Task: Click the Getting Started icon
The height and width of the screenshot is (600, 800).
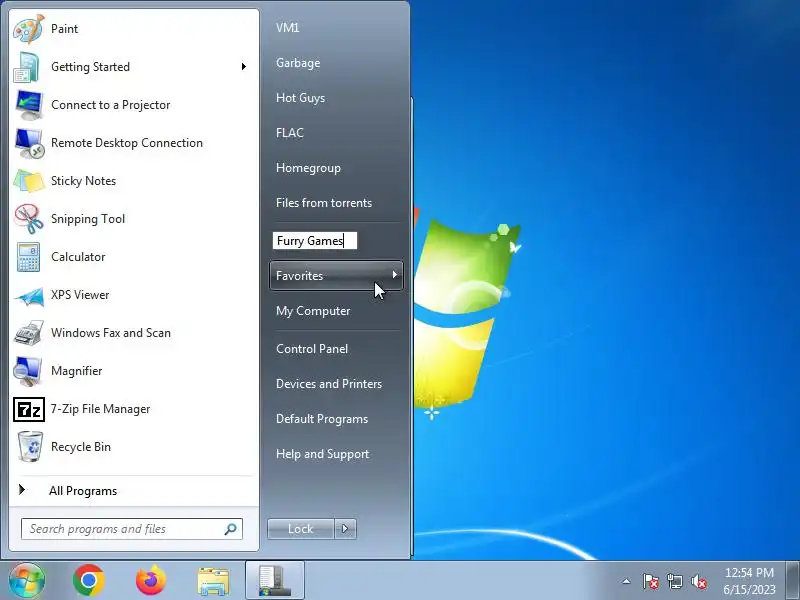Action: click(x=28, y=67)
